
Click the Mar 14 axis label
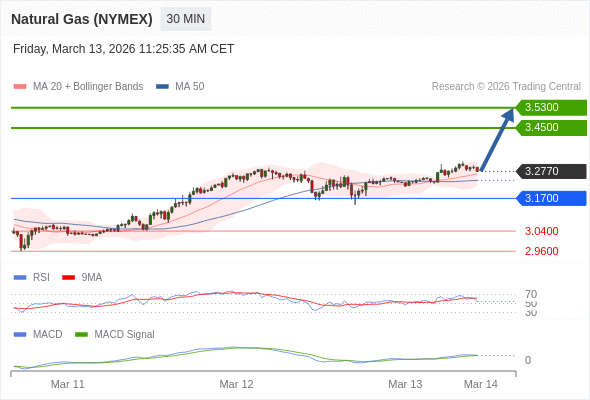click(x=481, y=384)
